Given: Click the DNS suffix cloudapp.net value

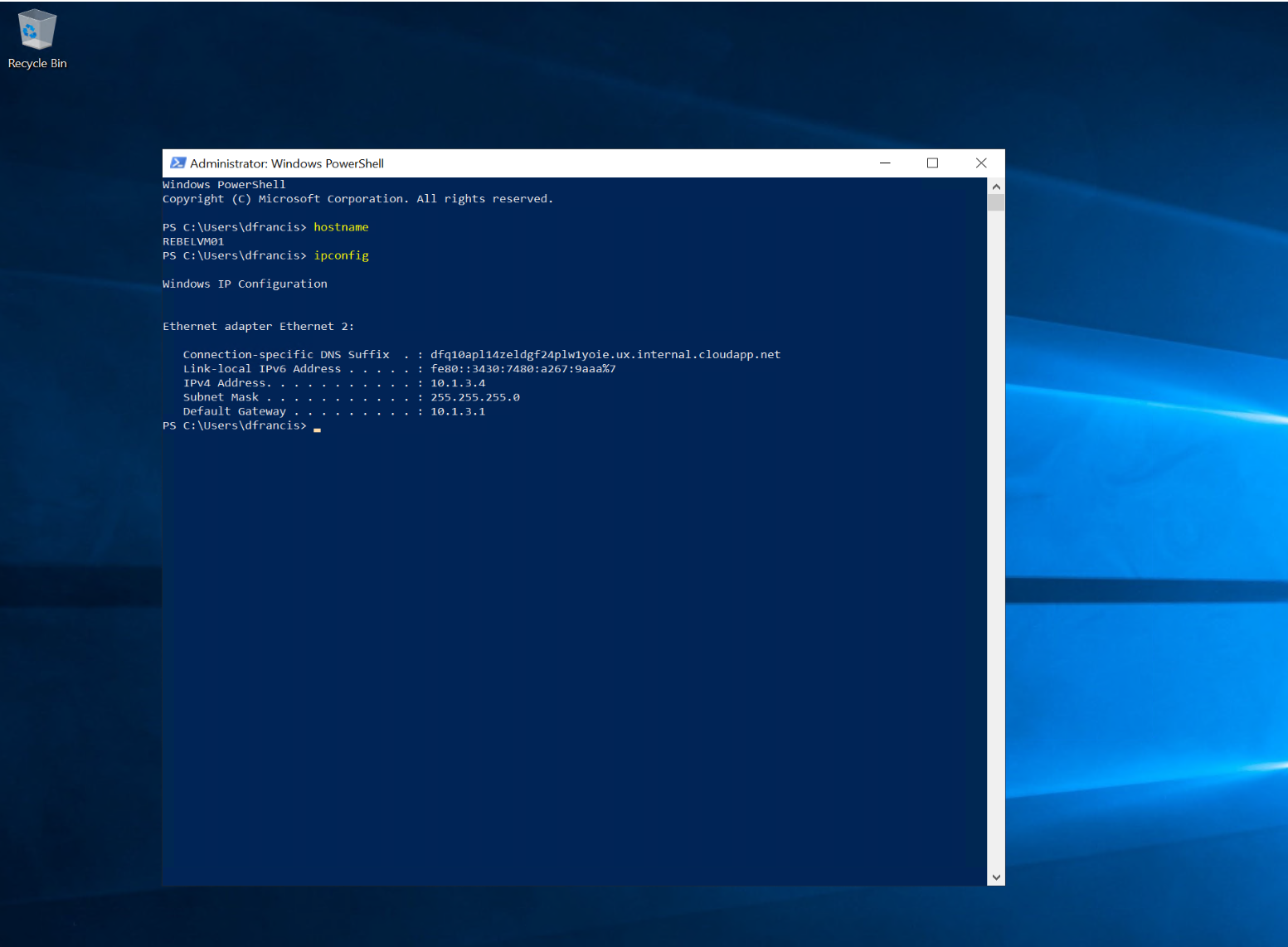Looking at the screenshot, I should point(605,355).
